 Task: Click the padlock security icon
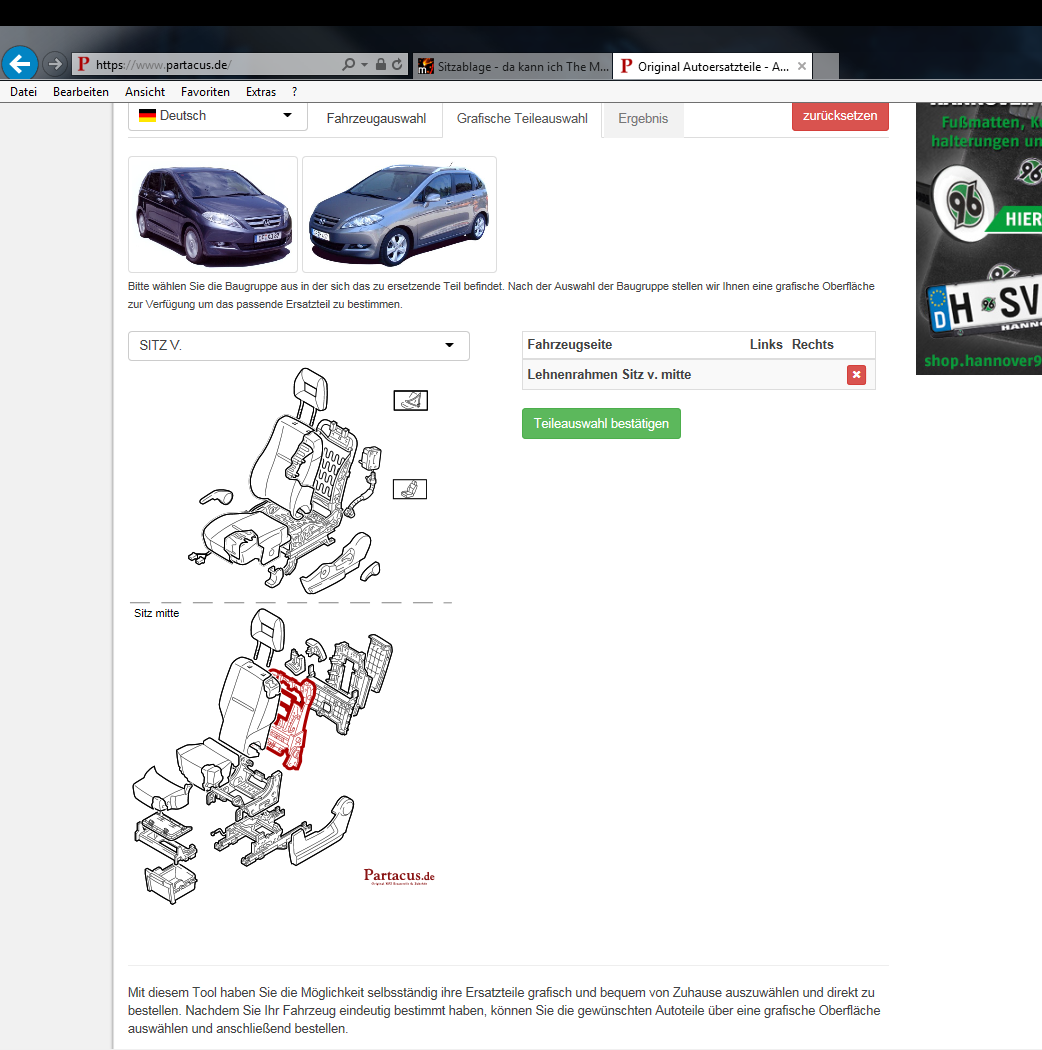click(380, 65)
